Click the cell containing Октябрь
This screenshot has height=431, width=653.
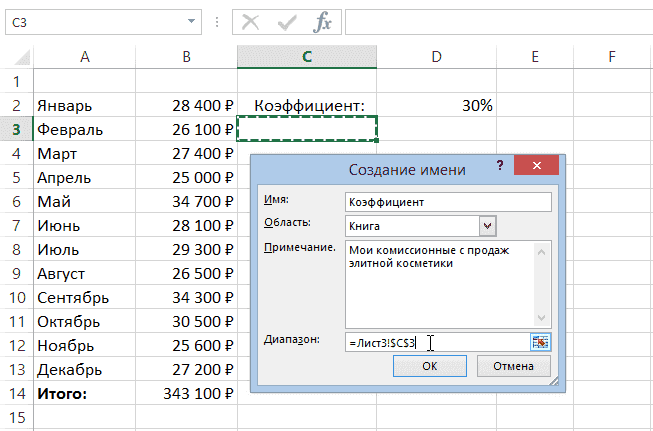click(x=85, y=321)
